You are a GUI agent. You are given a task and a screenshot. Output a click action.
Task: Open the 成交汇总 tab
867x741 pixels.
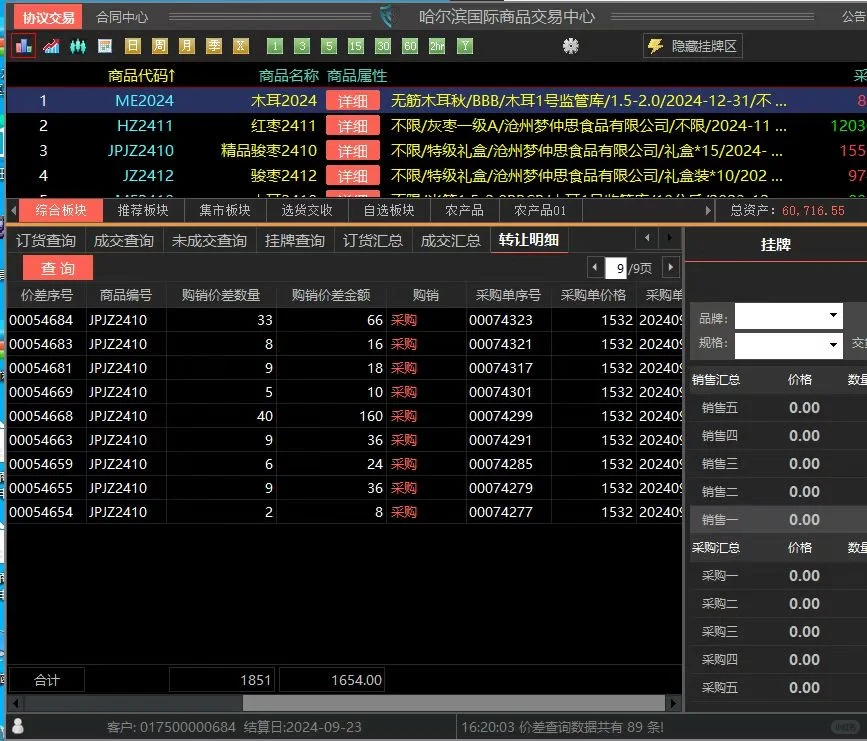pyautogui.click(x=451, y=241)
